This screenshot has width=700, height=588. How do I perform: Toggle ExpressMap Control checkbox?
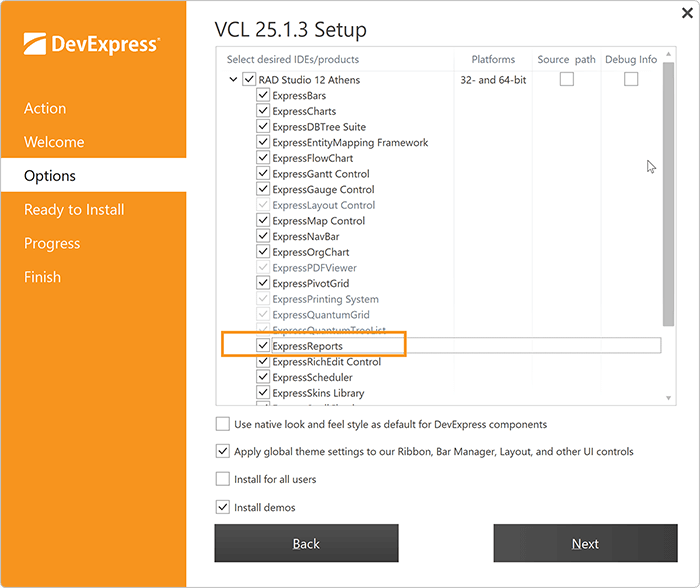(x=263, y=220)
